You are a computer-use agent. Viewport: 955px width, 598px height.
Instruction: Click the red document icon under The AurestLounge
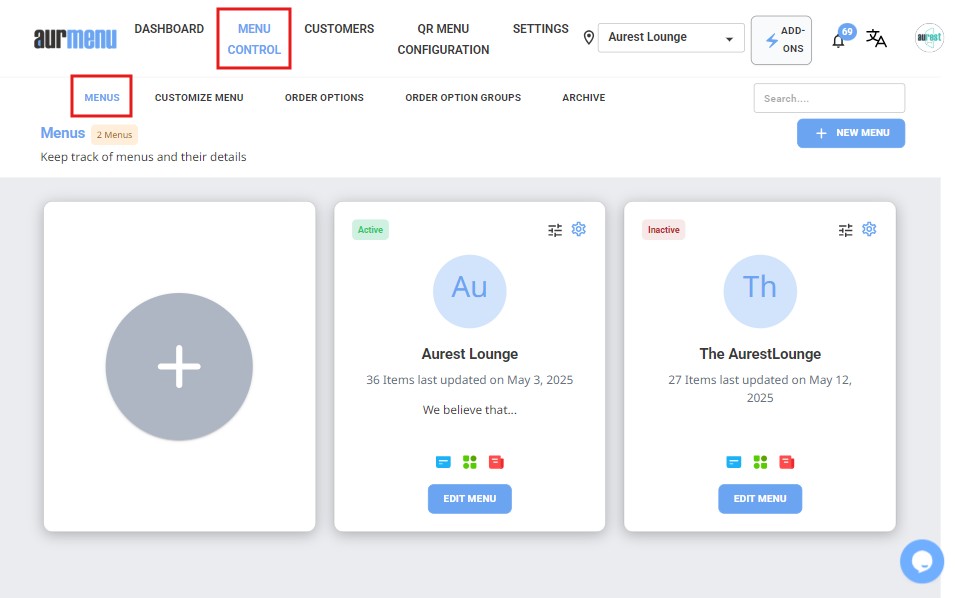click(787, 462)
